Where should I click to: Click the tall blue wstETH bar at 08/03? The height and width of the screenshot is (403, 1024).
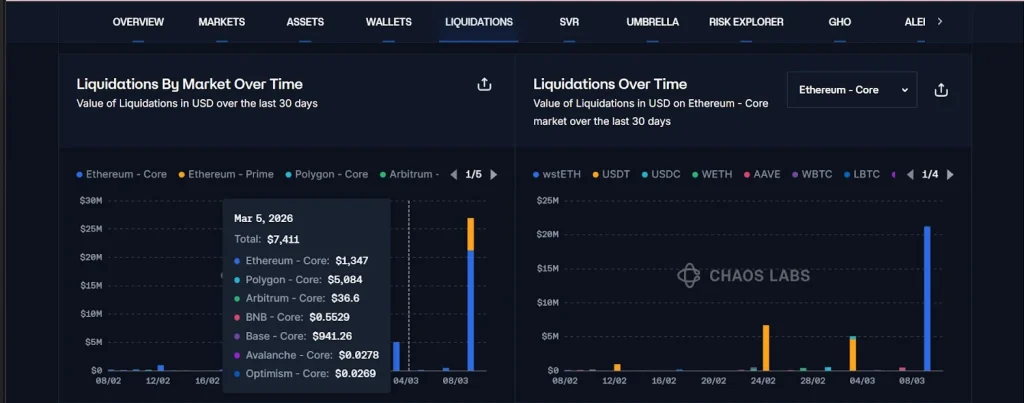point(927,298)
